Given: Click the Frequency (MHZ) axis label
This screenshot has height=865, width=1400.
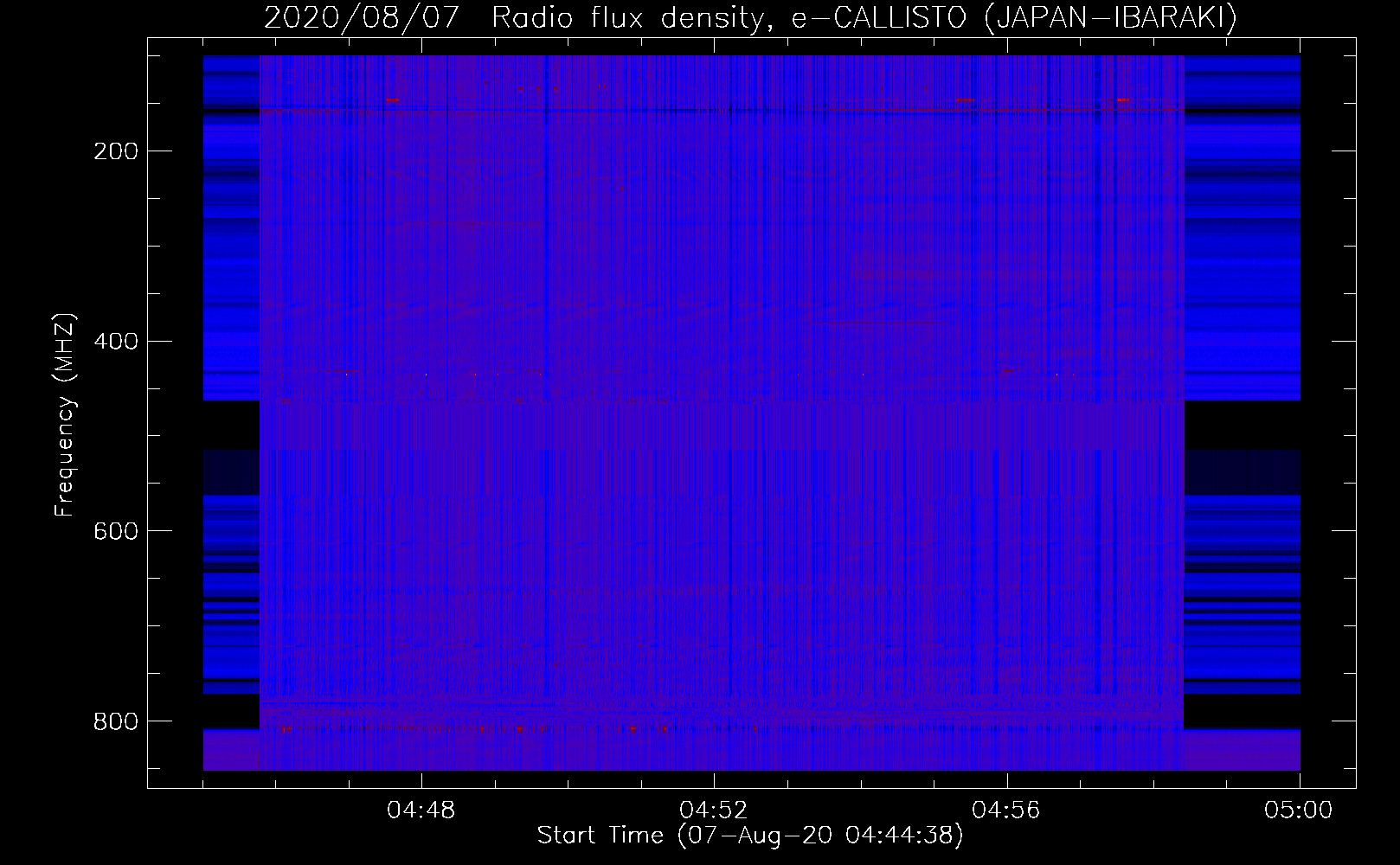Looking at the screenshot, I should 65,415.
